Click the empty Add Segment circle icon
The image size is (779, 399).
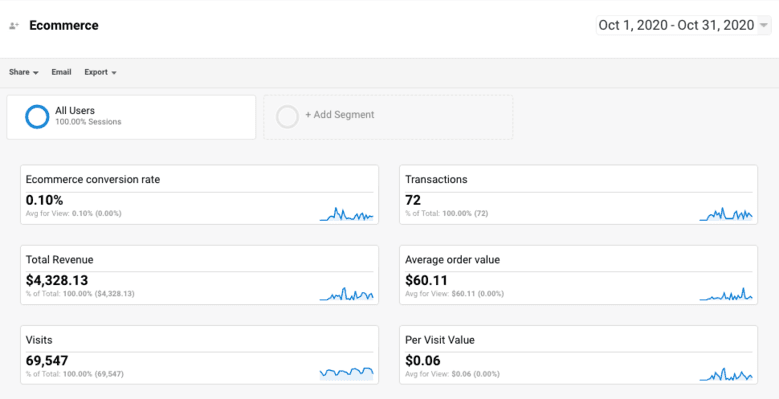[x=287, y=117]
